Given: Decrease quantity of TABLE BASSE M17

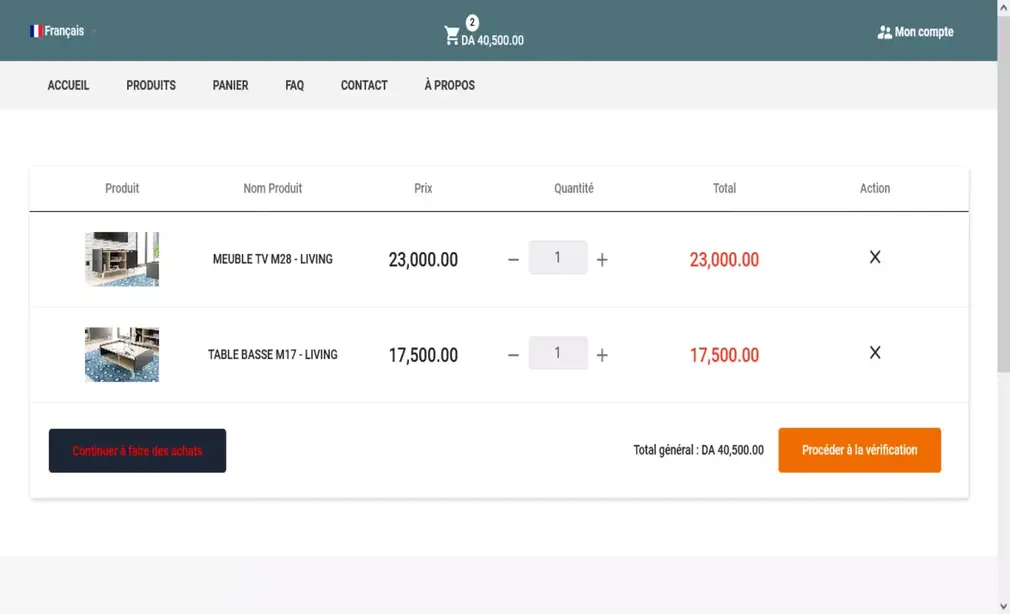Looking at the screenshot, I should [513, 355].
